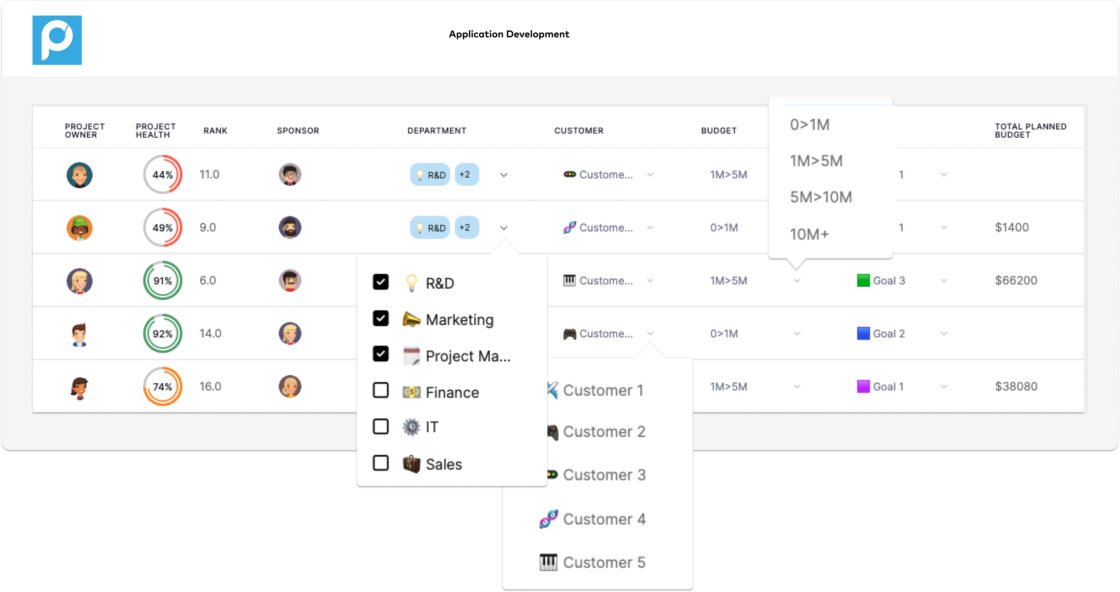Image resolution: width=1120 pixels, height=592 pixels.
Task: Open goal dropdown arrow next to Goal 2
Action: coord(944,333)
